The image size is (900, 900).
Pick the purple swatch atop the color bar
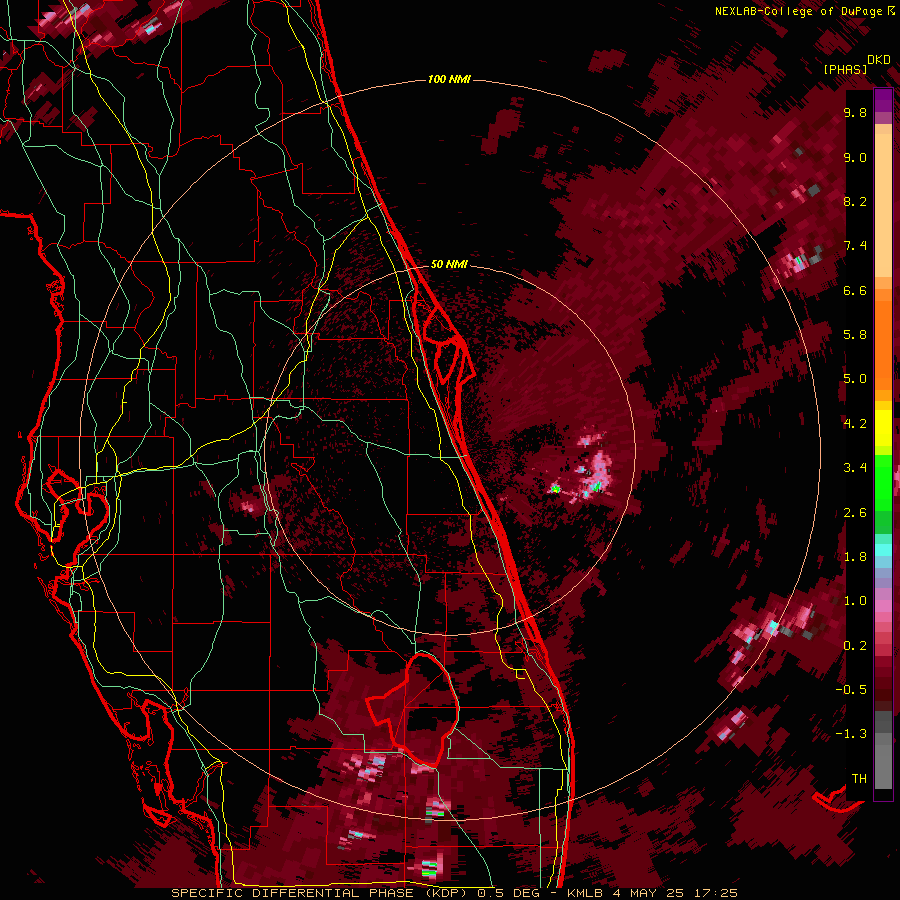(x=883, y=100)
